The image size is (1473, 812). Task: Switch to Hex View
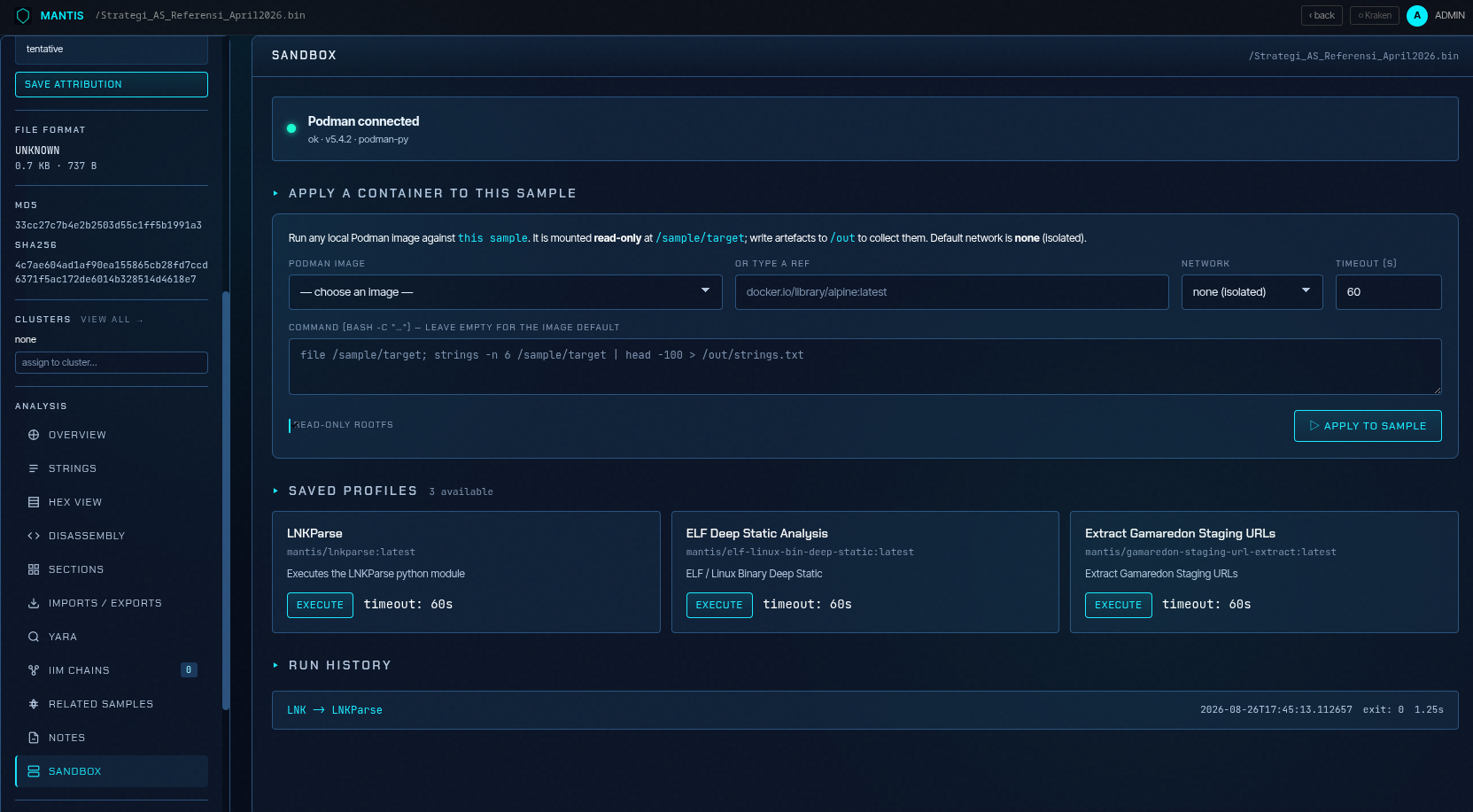coord(112,502)
